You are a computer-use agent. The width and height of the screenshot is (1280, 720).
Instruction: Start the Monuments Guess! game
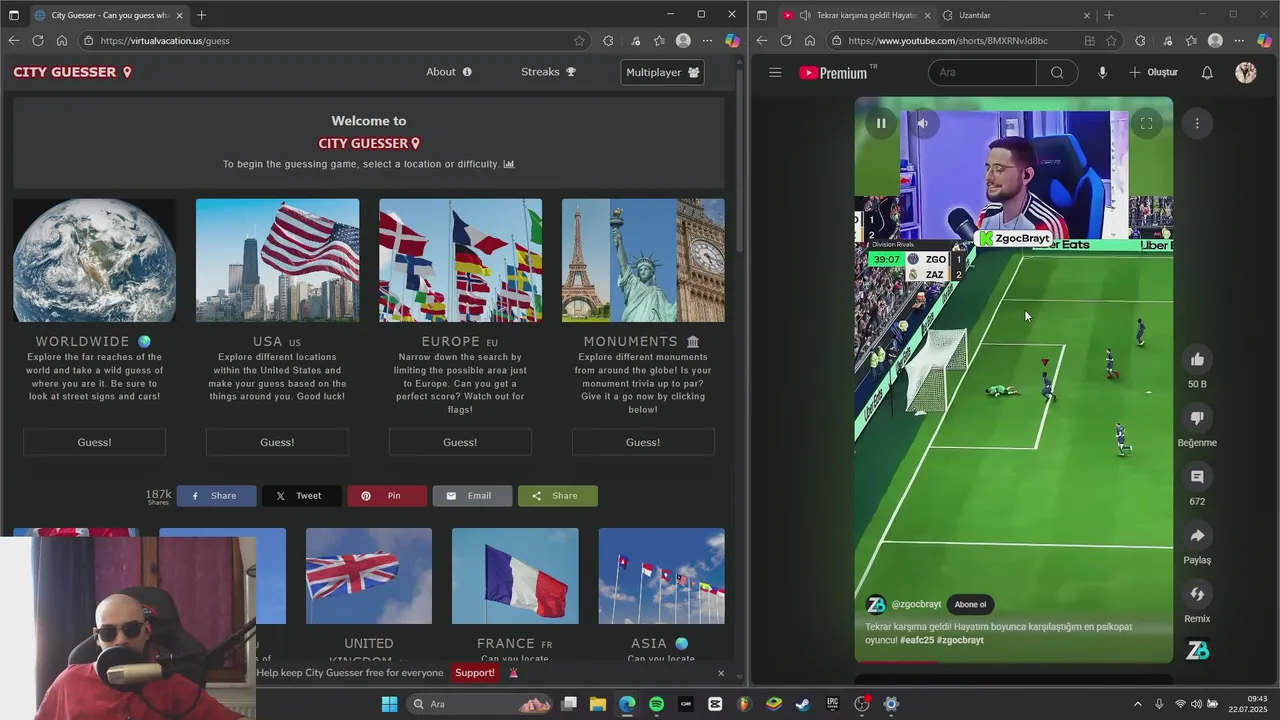tap(643, 442)
